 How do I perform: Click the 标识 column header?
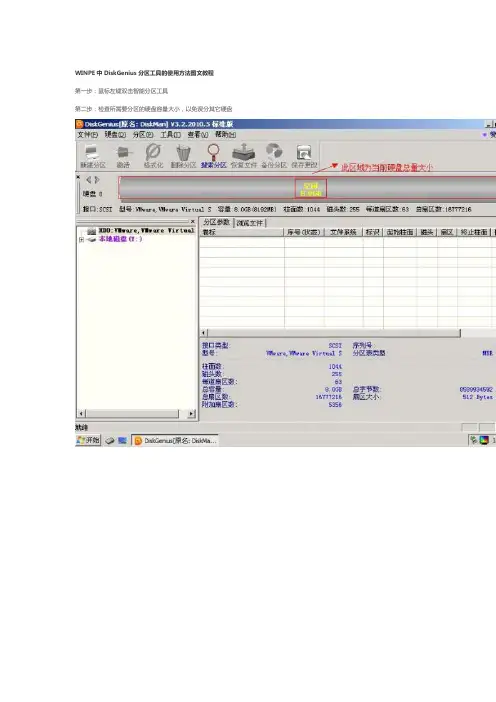(x=373, y=232)
